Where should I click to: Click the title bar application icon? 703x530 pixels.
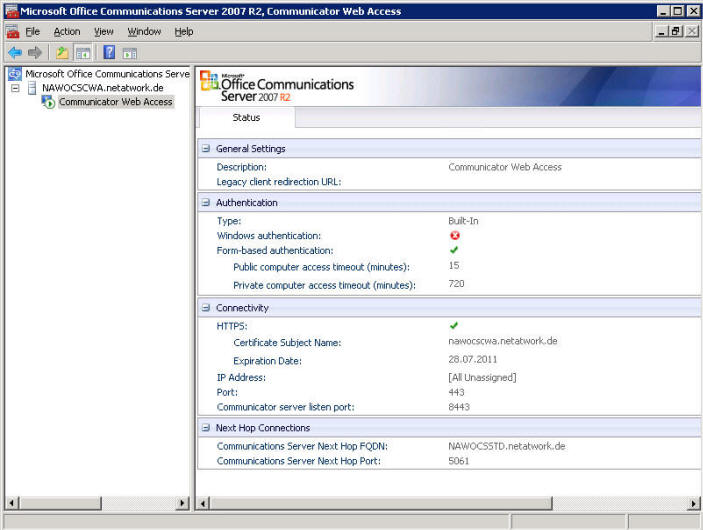pyautogui.click(x=12, y=11)
